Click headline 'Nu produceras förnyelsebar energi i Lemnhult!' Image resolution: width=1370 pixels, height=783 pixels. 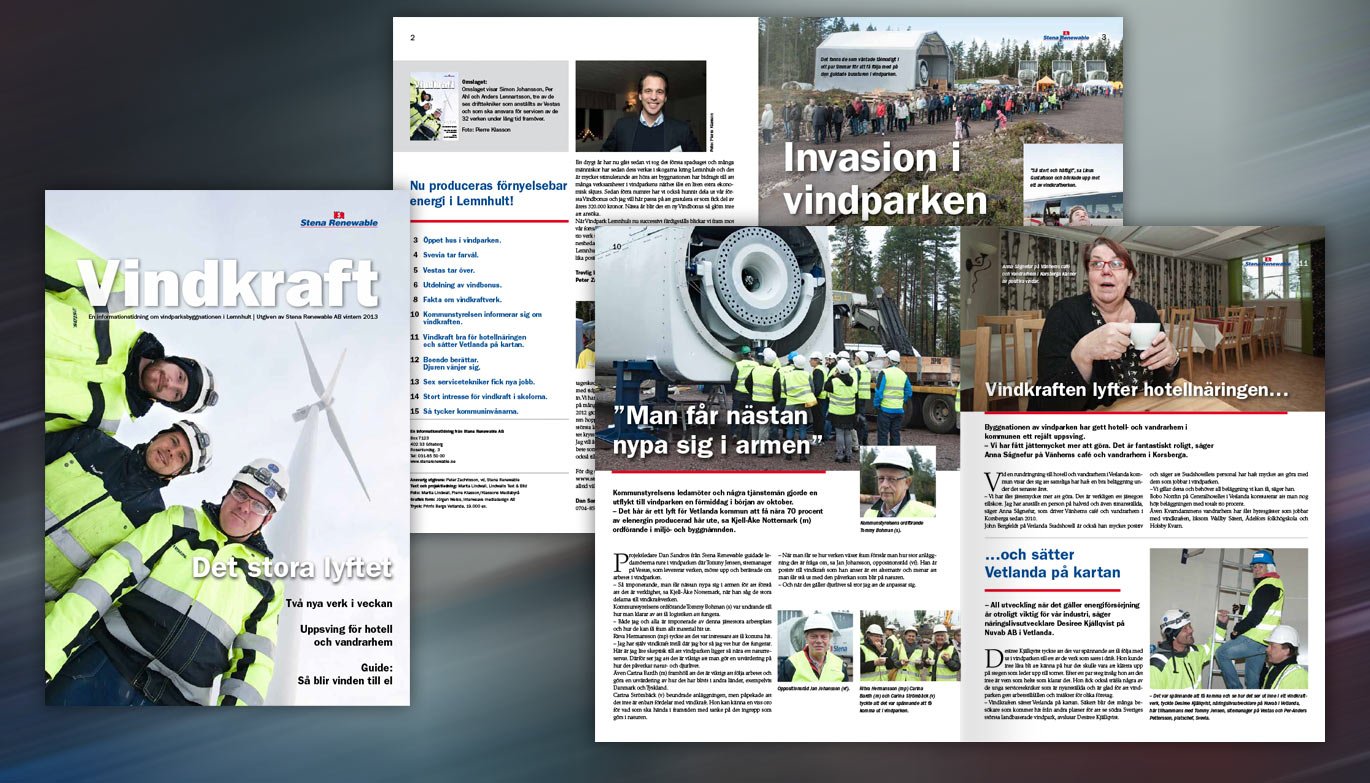coord(490,193)
